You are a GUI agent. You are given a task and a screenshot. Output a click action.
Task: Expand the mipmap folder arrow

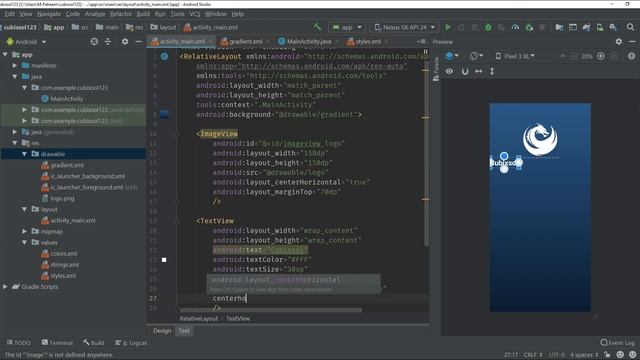24,231
